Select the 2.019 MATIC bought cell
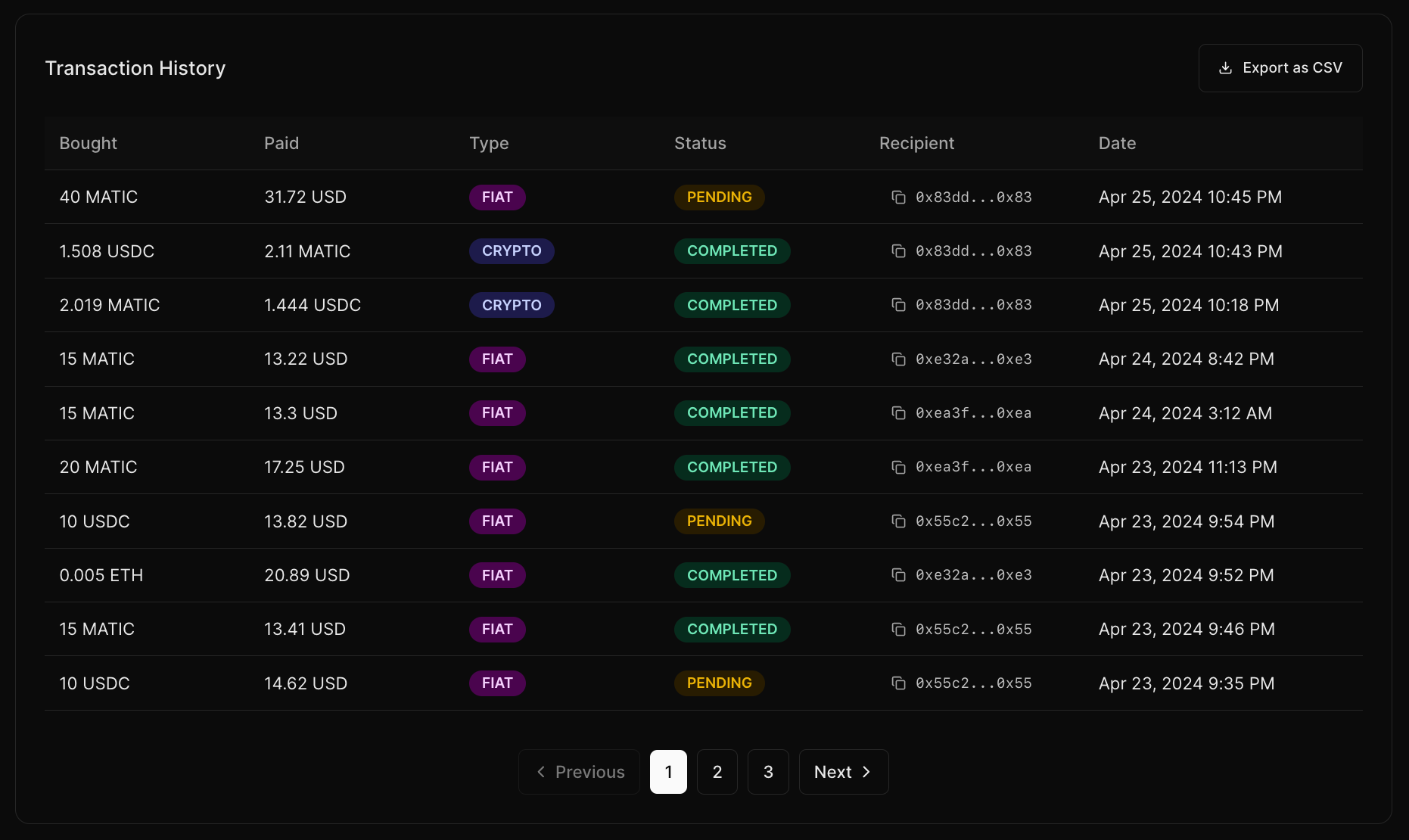Viewport: 1409px width, 840px height. tap(110, 305)
